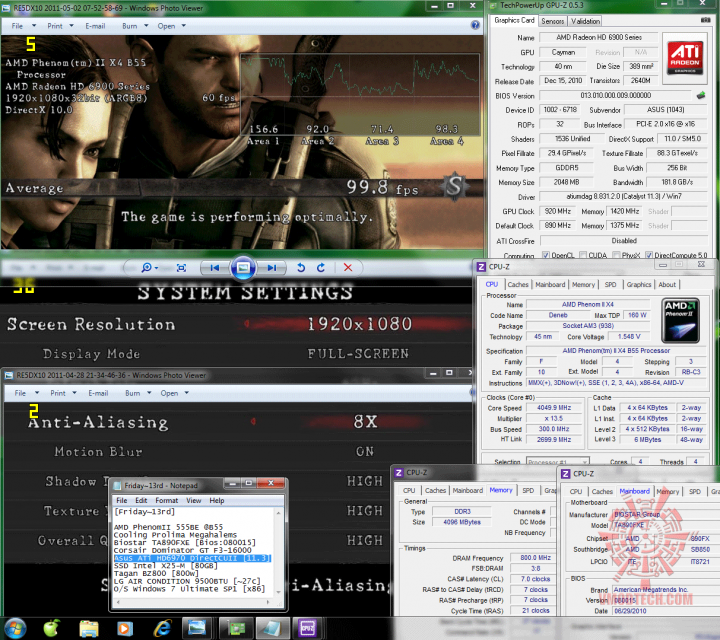Click the GPU-Z title bar application icon
This screenshot has width=720, height=640.
494,6
